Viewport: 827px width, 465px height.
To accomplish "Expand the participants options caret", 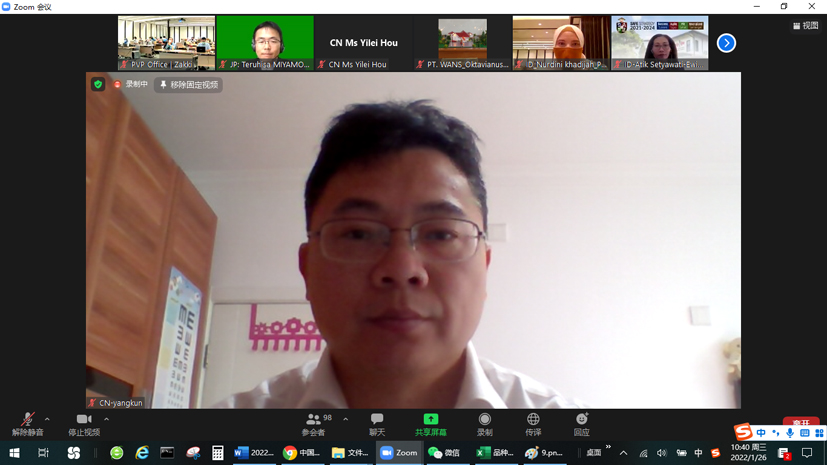I will (346, 420).
